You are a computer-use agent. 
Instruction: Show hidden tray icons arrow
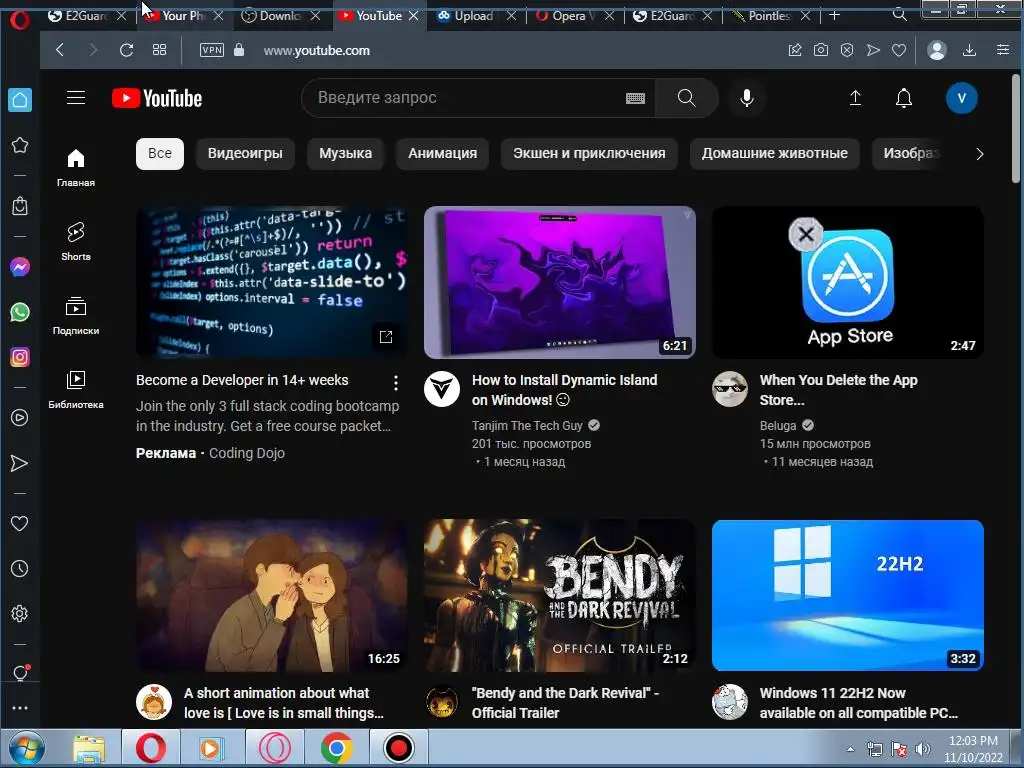click(x=850, y=749)
